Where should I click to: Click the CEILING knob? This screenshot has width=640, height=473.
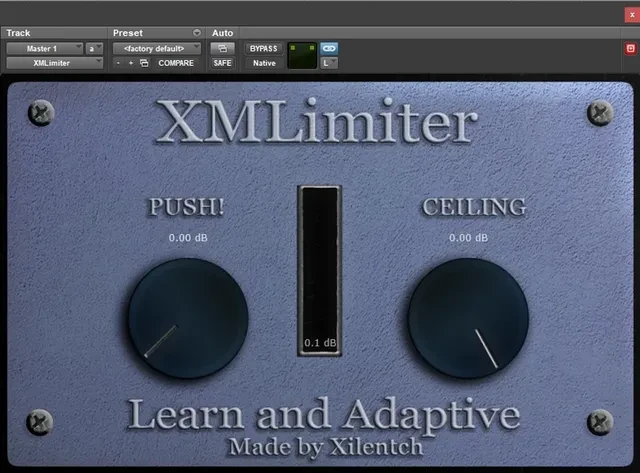pos(468,318)
